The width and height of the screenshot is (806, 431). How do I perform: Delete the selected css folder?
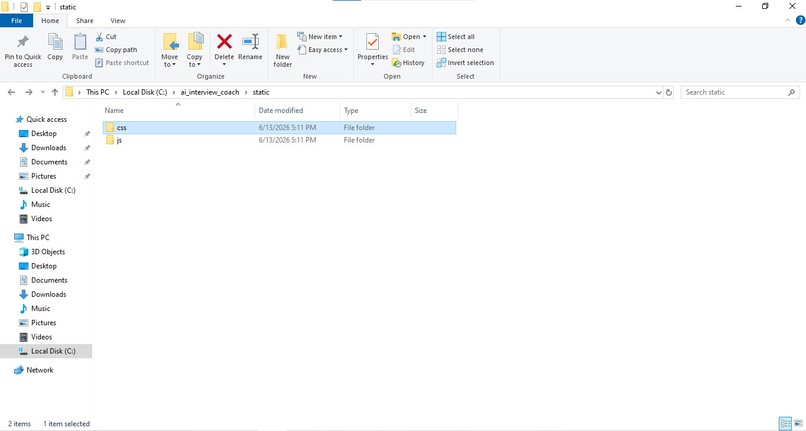pos(224,49)
